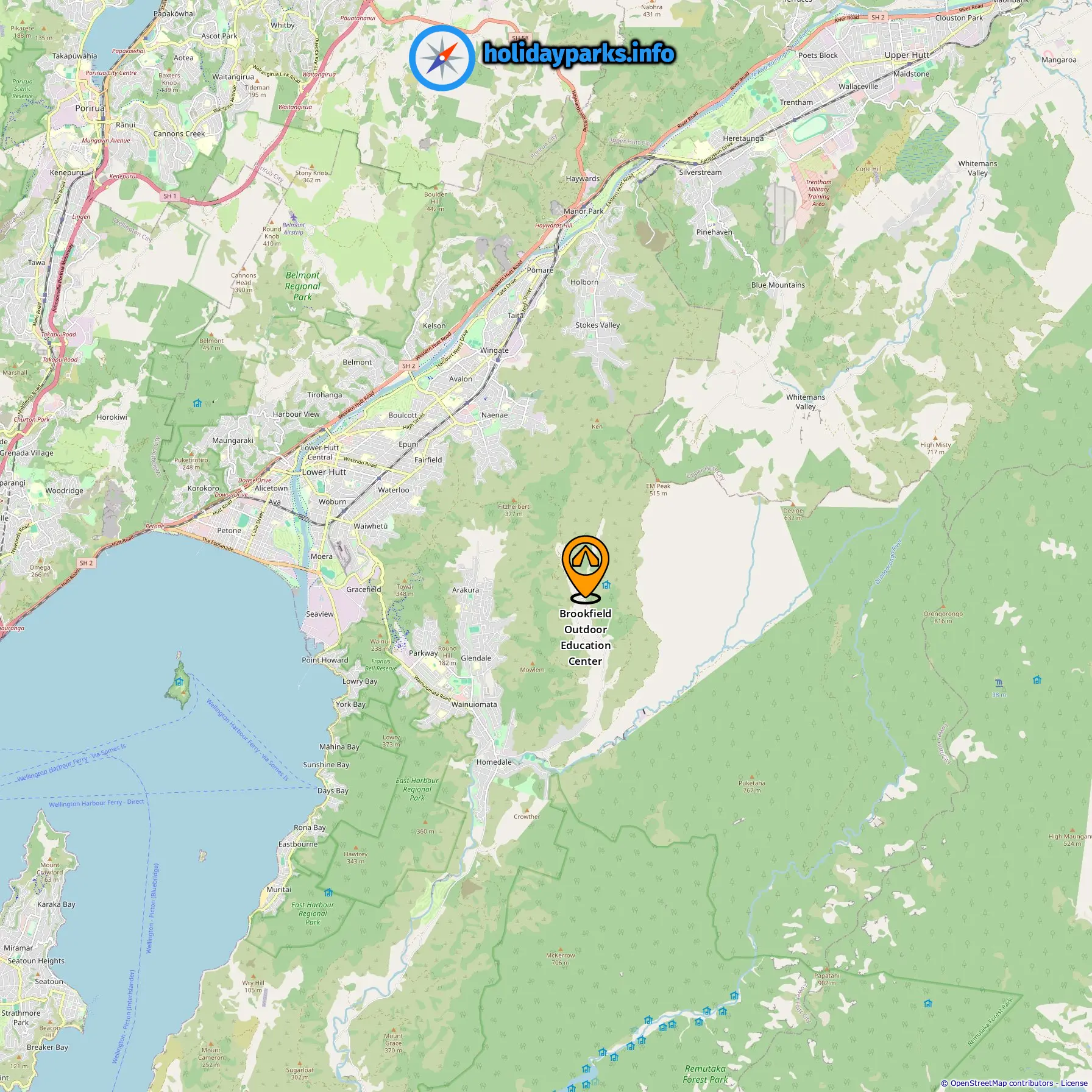Click the hut icon beside the orange marker

[x=606, y=585]
